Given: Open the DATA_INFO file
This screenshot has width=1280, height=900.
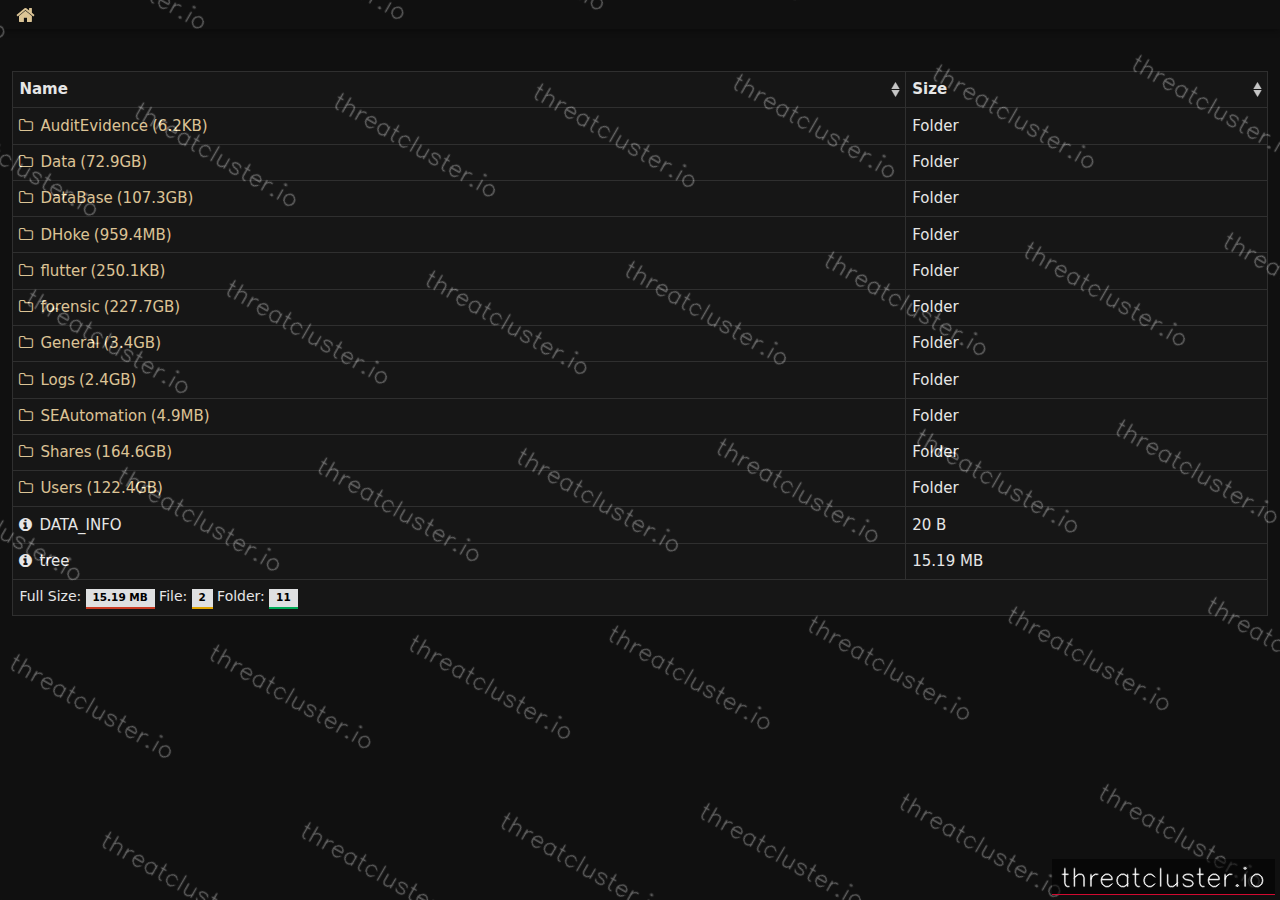Looking at the screenshot, I should click(x=80, y=525).
